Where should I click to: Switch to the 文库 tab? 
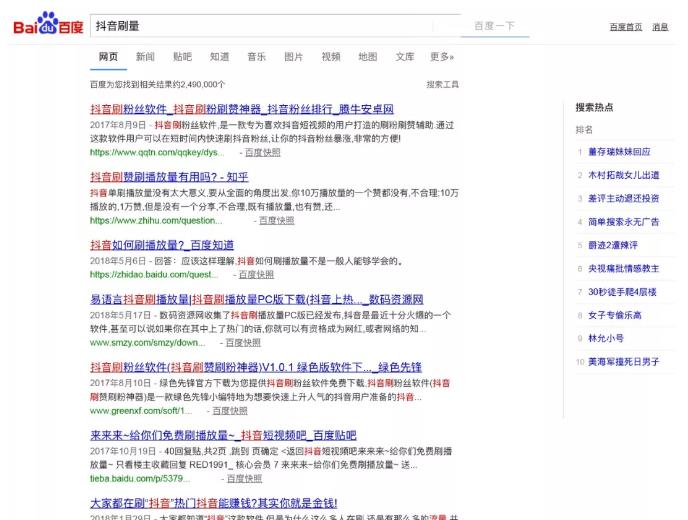pyautogui.click(x=405, y=57)
